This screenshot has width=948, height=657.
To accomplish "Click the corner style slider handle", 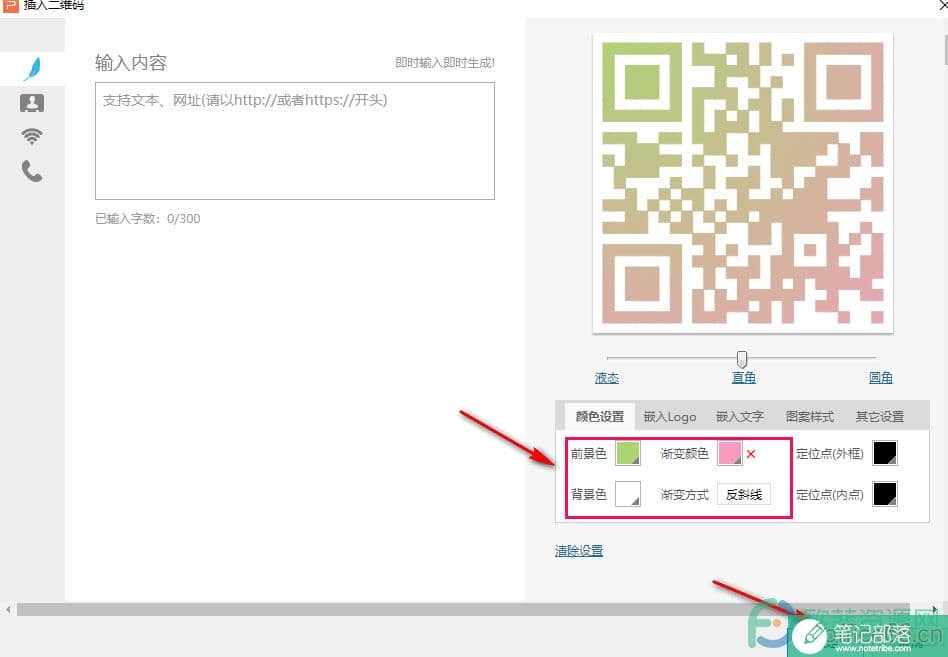I will (x=742, y=358).
